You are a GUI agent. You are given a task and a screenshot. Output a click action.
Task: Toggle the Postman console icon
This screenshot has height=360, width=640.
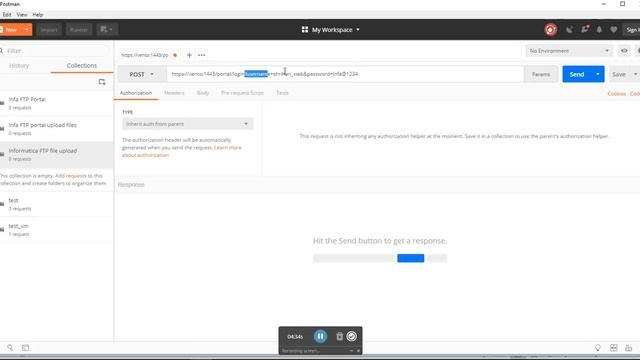[x=25, y=348]
